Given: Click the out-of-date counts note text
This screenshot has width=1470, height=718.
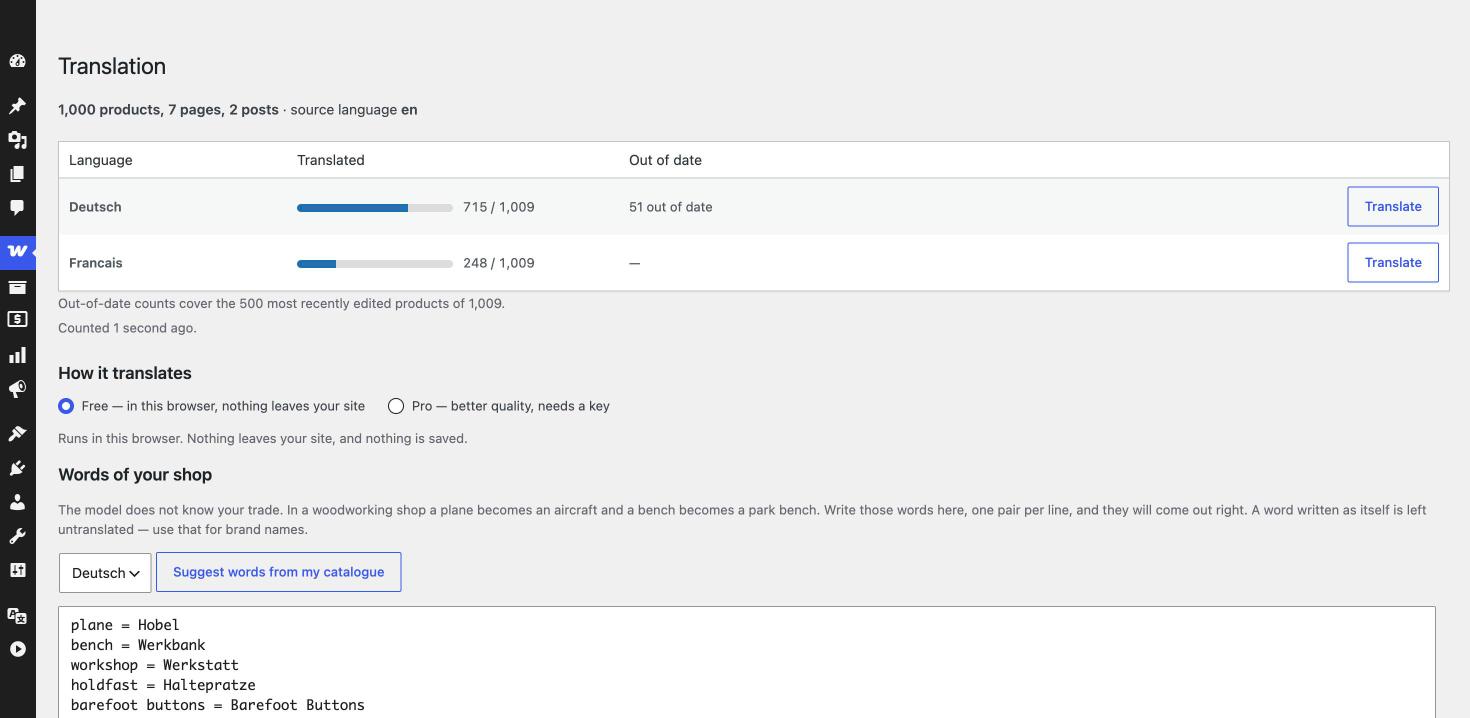Looking at the screenshot, I should (281, 303).
